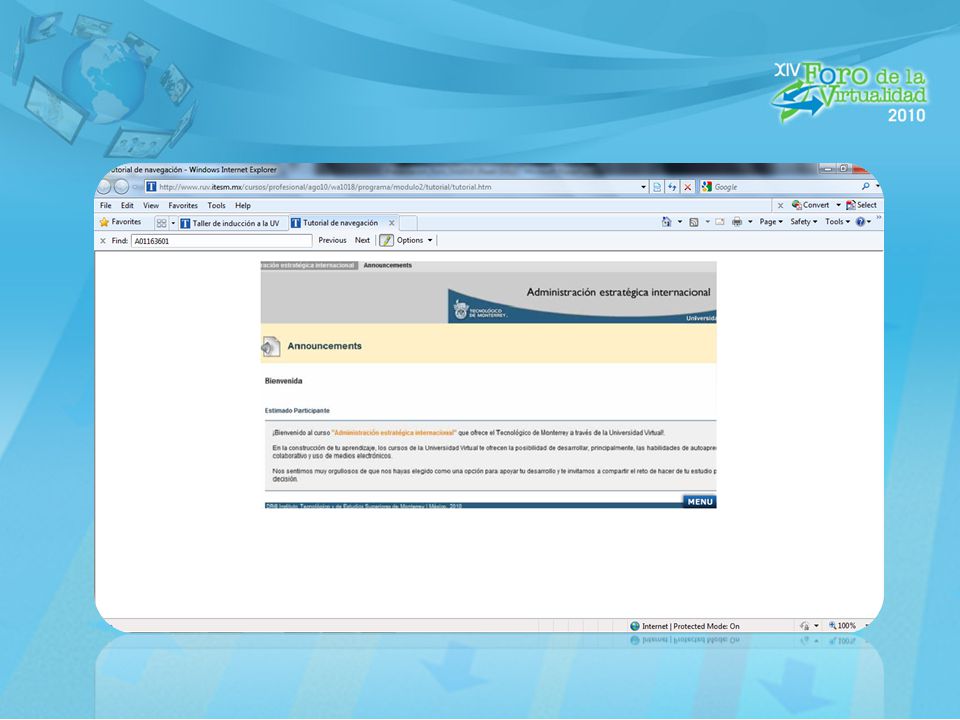Image resolution: width=960 pixels, height=720 pixels.
Task: Close the Tutorial de navegación tab
Action: coord(392,223)
